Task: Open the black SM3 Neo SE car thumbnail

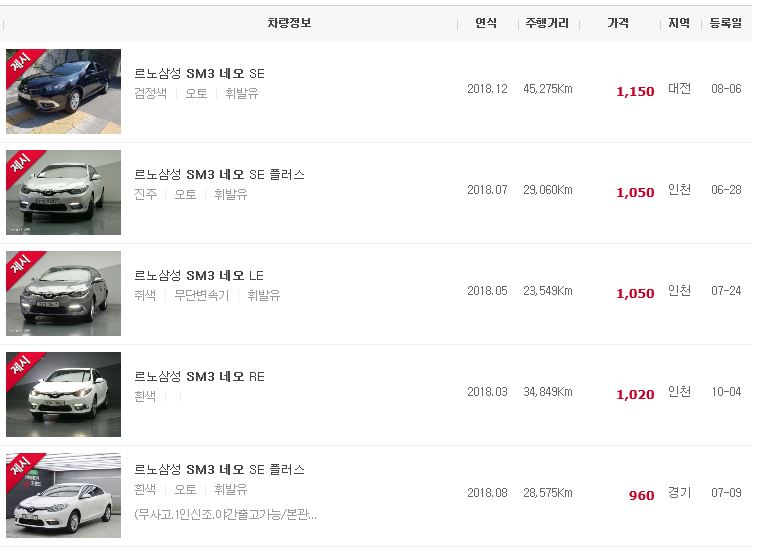Action: tap(64, 91)
